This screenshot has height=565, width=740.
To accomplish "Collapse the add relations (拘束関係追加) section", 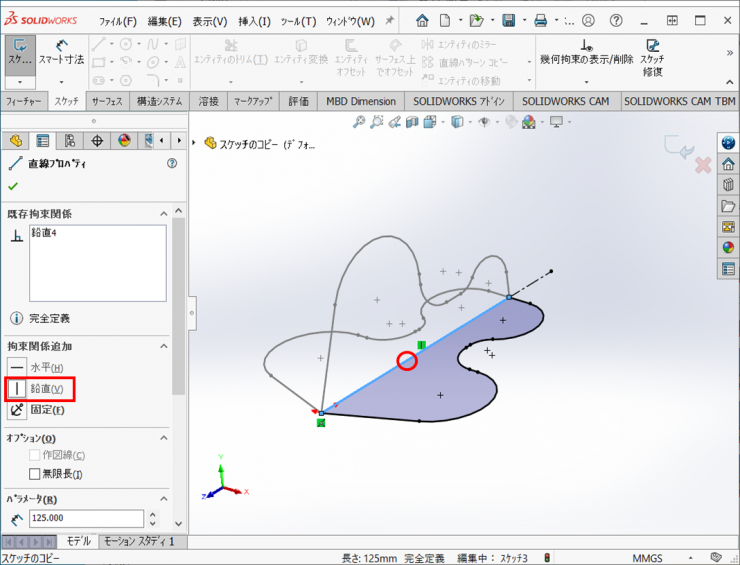I will click(x=164, y=346).
